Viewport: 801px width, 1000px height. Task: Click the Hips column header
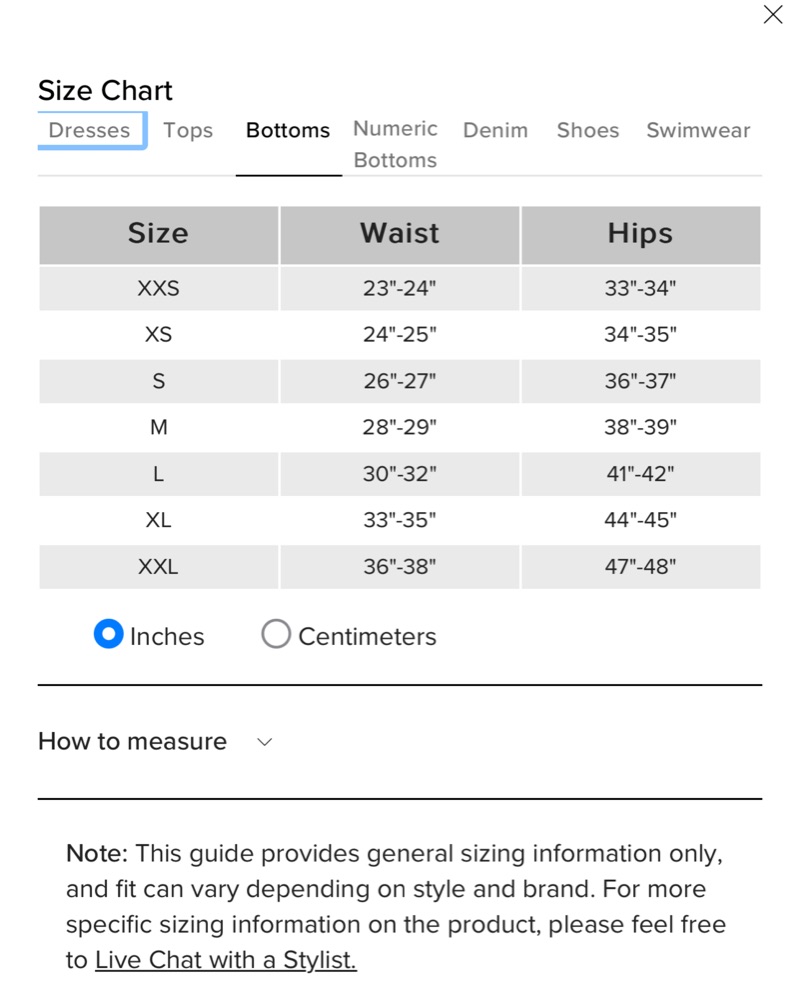click(x=640, y=234)
